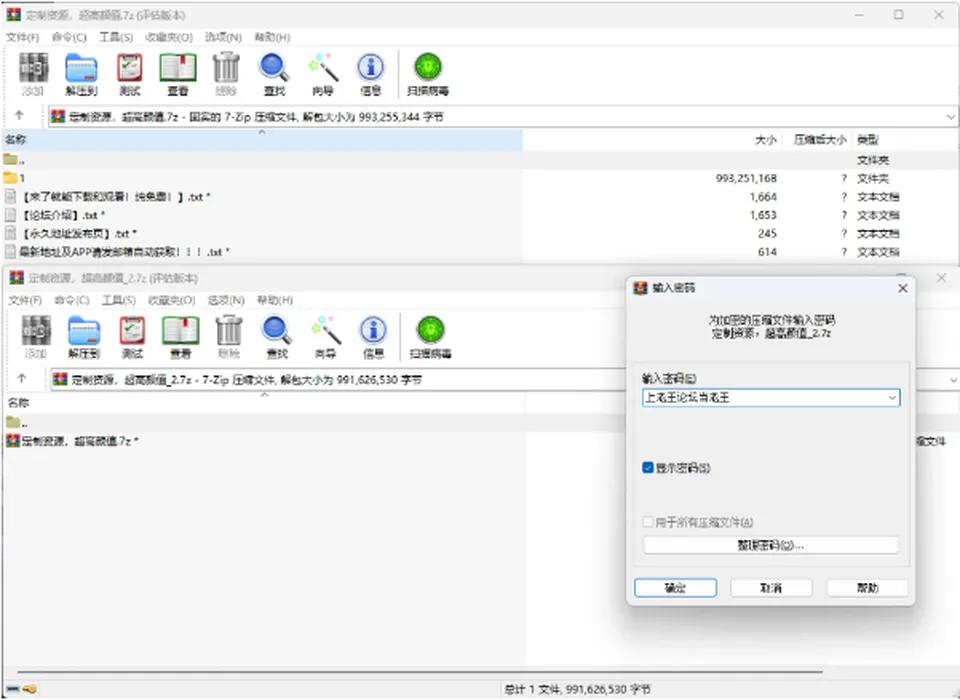
Task: Click the 整理密码(O)... organize passwords button
Action: (771, 545)
